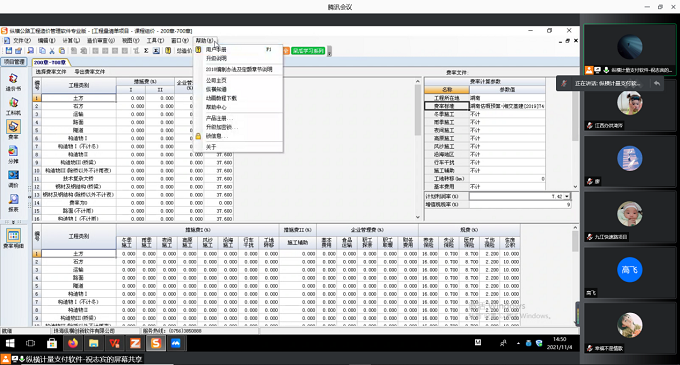Click the parameter panel scrollbar down arrow

point(575,187)
